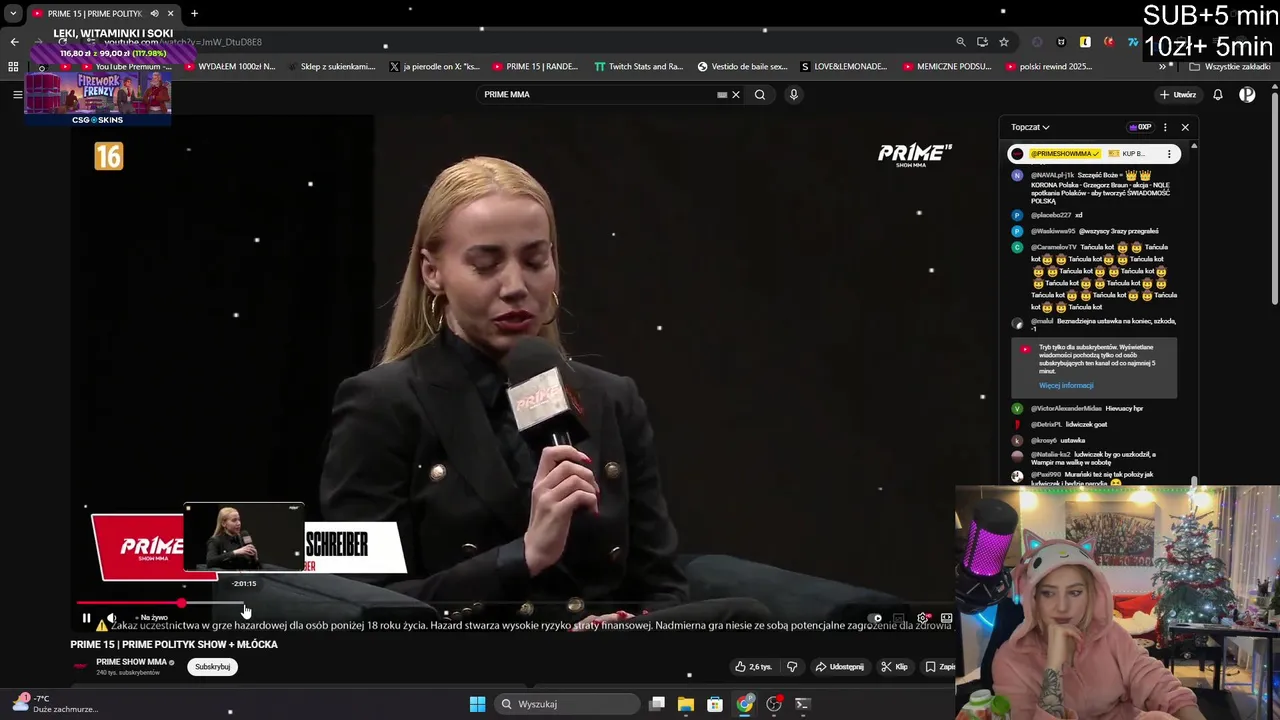The height and width of the screenshot is (720, 1280).
Task: Save the video with the Zapisz button
Action: click(x=939, y=667)
